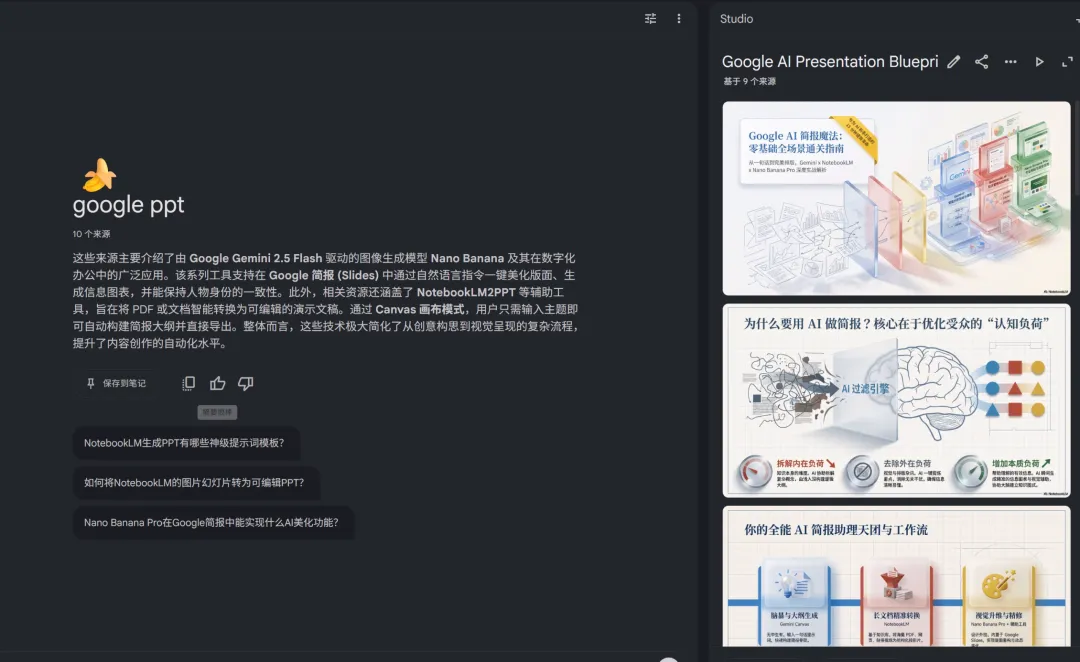Share the Google AI Presentation
This screenshot has height=662, width=1080.
[982, 62]
